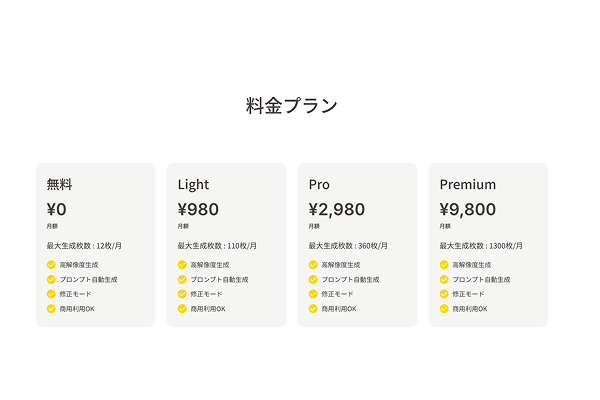Click the プロンプト自動生成 checkmark in the 無料 plan
600x400 pixels.
tap(51, 279)
